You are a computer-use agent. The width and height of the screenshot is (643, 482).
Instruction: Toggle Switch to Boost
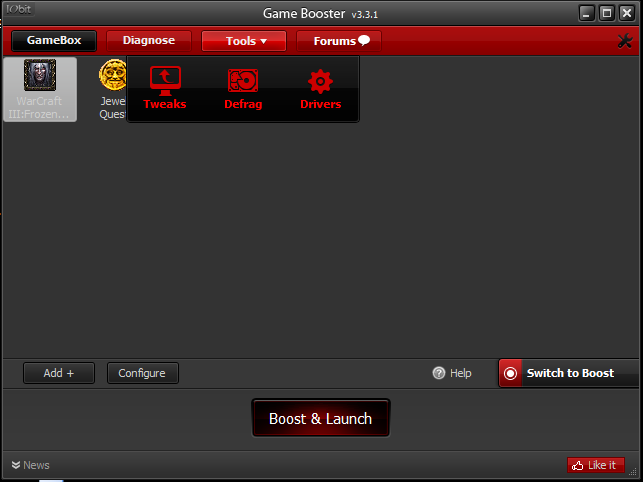tap(569, 373)
